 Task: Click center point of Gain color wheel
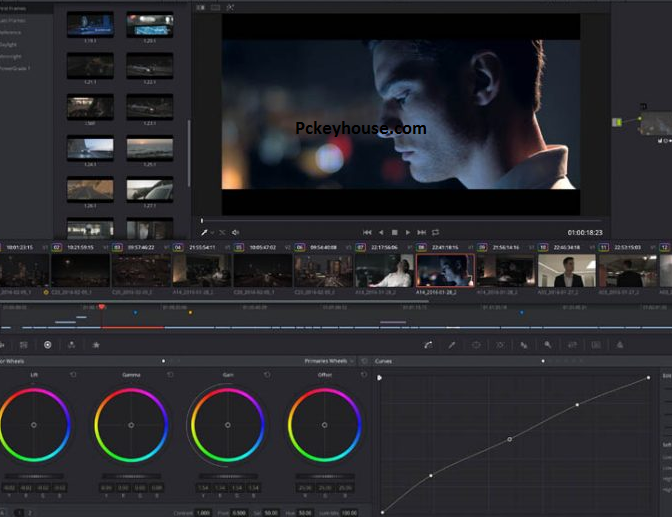point(228,425)
